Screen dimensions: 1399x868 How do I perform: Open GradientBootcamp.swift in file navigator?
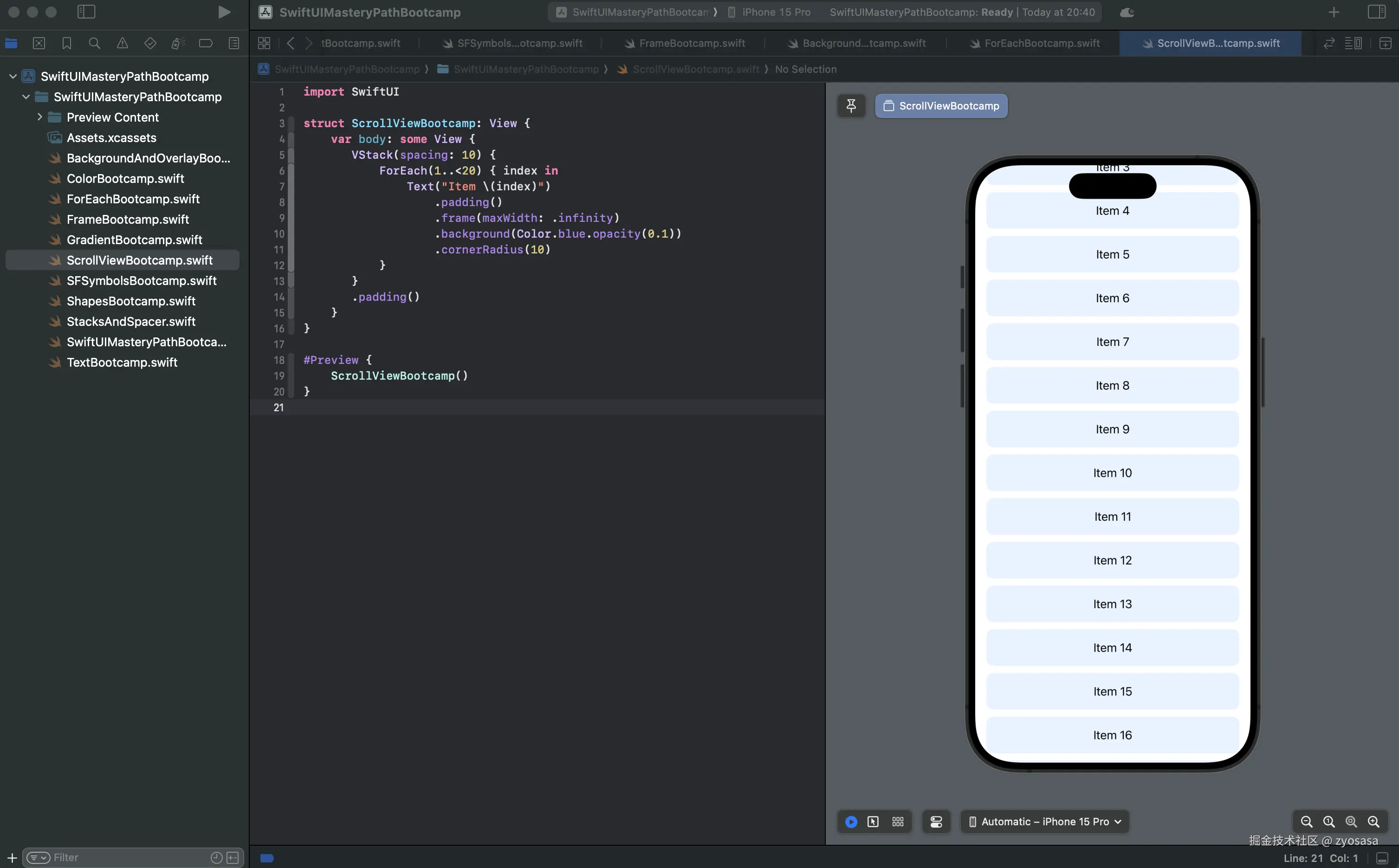tap(134, 240)
